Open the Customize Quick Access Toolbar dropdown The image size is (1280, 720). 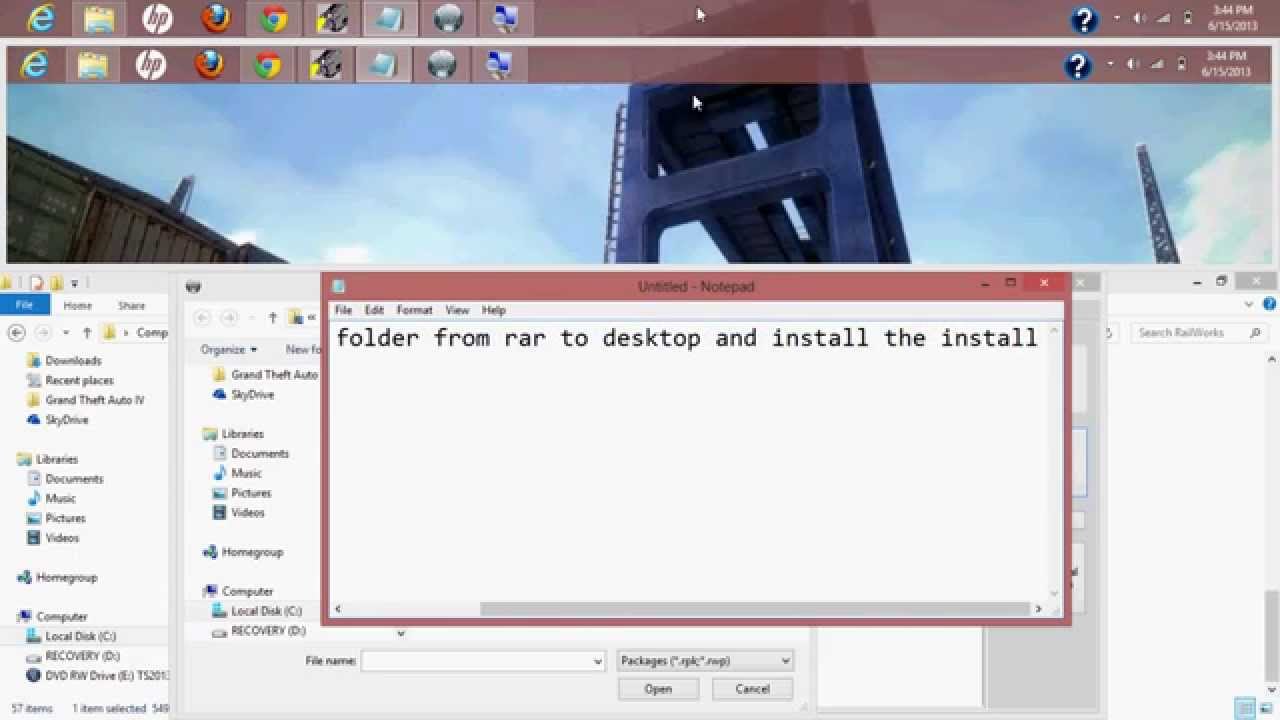(x=75, y=284)
